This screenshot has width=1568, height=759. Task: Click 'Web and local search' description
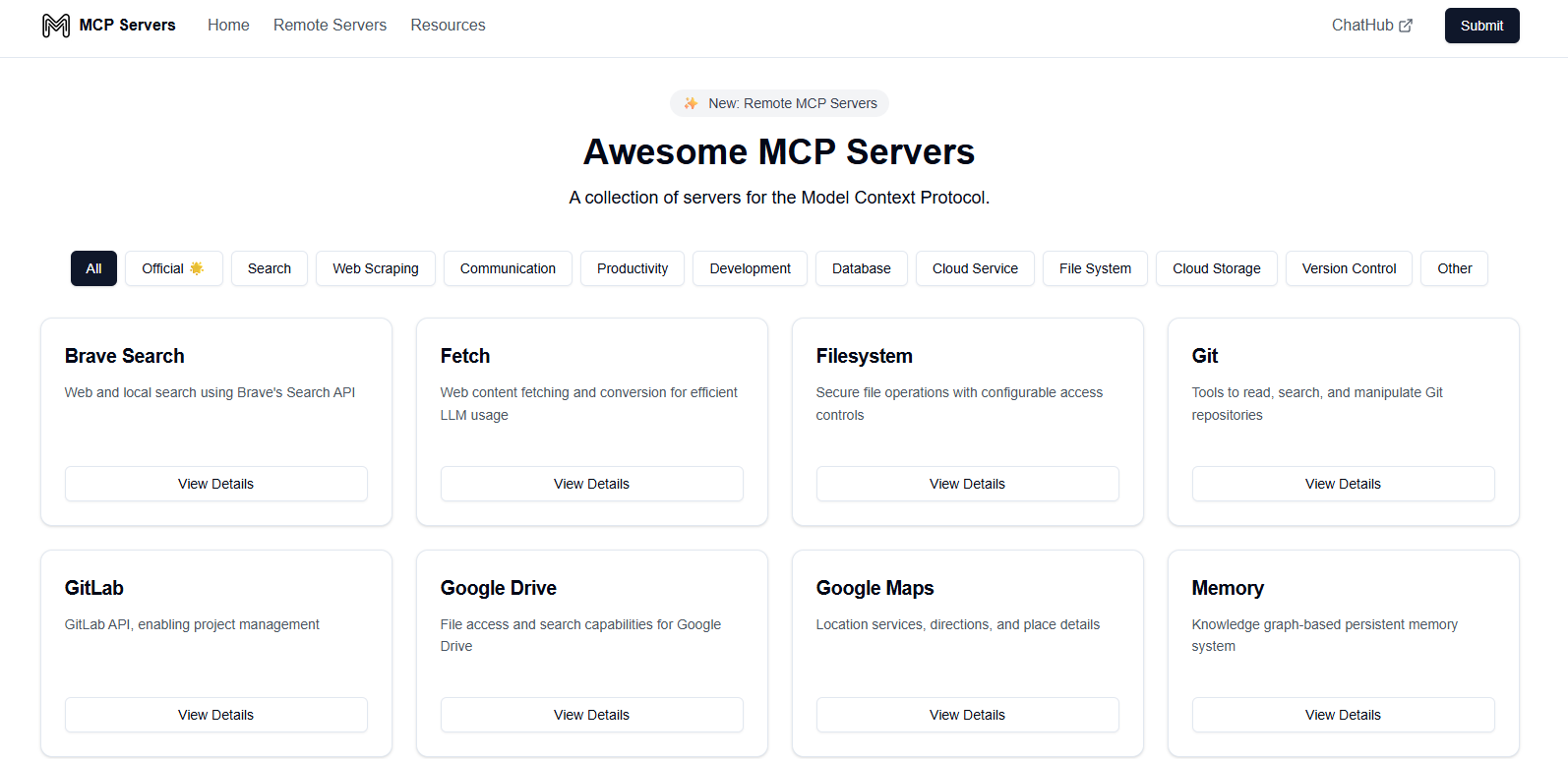click(x=210, y=392)
